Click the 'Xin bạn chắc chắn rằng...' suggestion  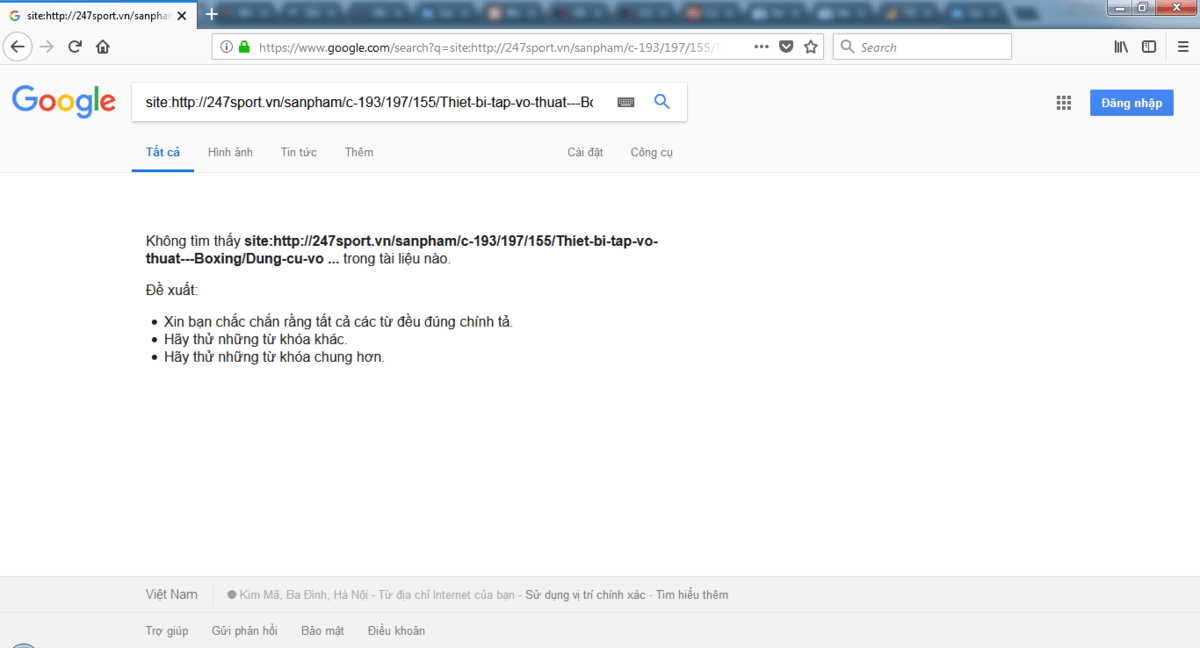pos(338,322)
